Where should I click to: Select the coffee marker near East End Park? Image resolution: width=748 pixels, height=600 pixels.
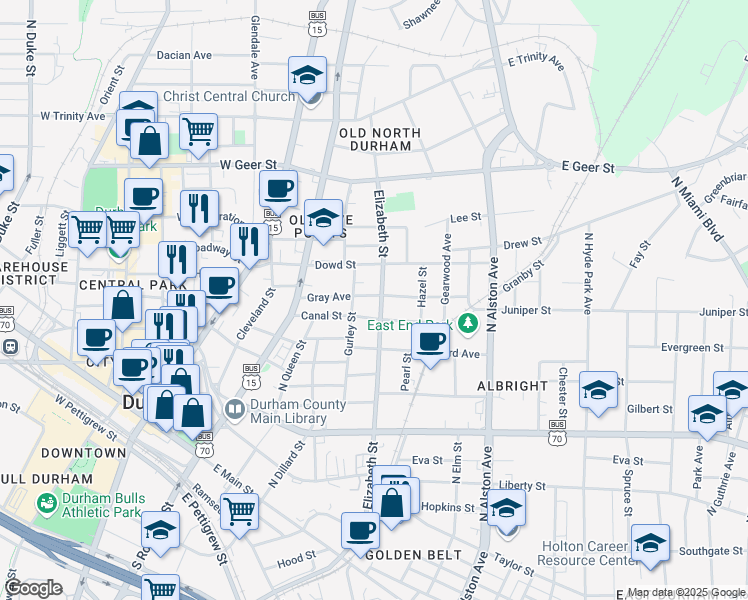tap(430, 342)
